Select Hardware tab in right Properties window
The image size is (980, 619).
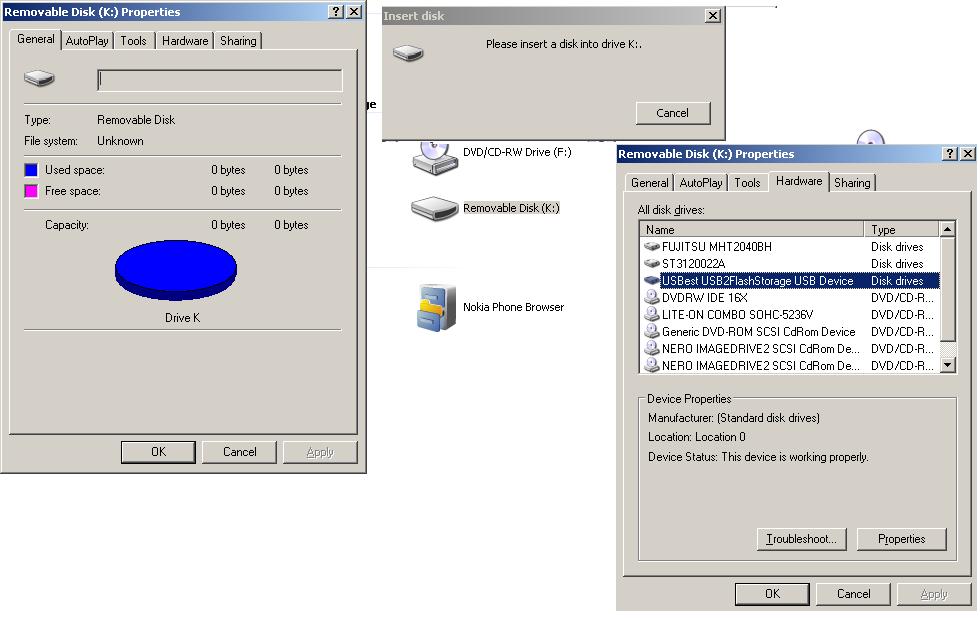coord(799,181)
